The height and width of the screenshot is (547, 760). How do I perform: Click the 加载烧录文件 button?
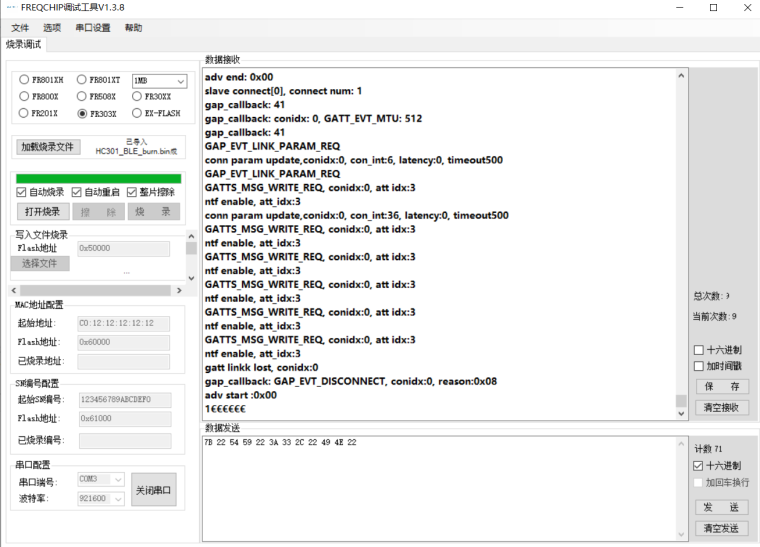(47, 147)
